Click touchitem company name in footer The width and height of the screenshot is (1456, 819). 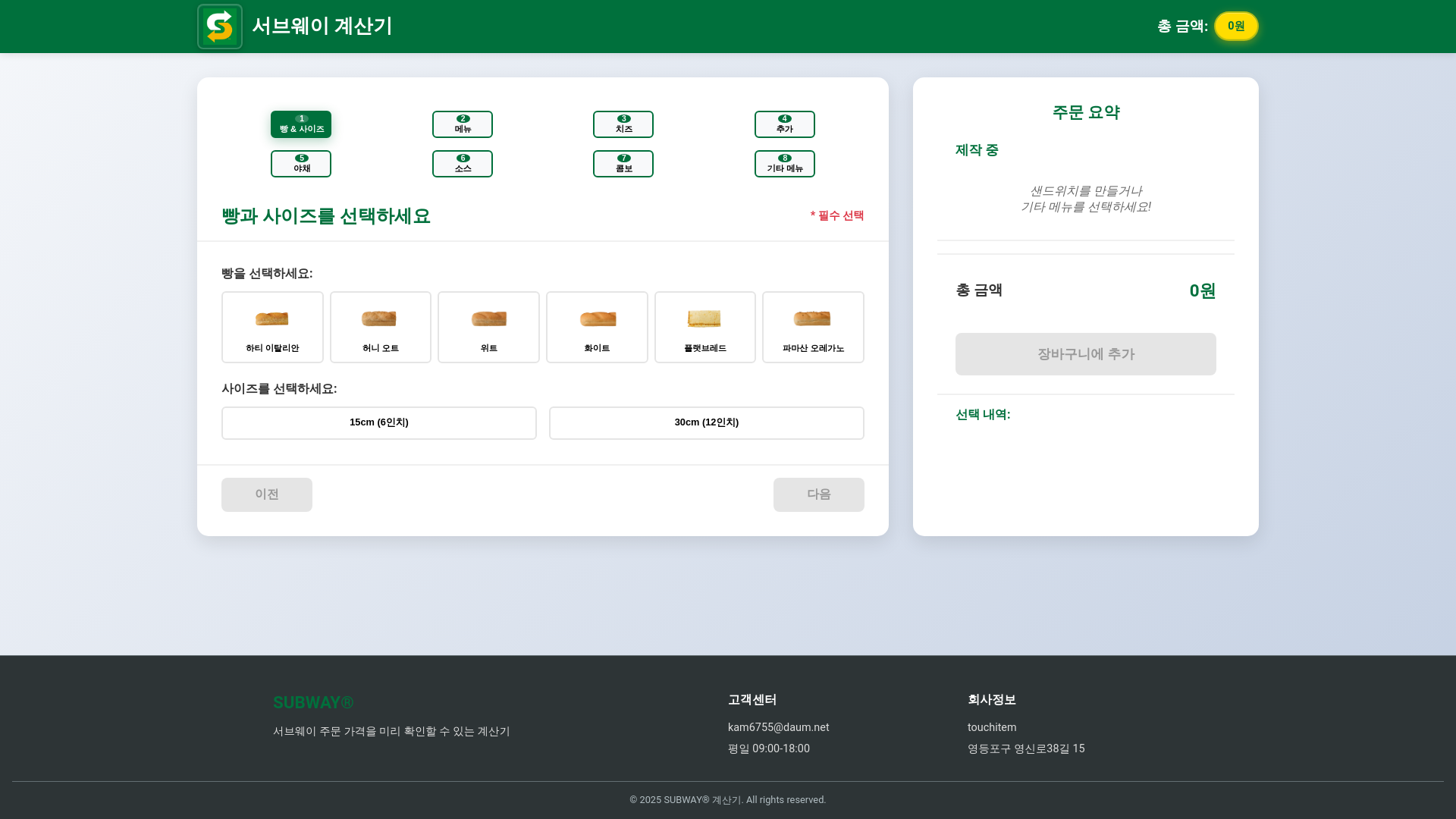coord(992,727)
